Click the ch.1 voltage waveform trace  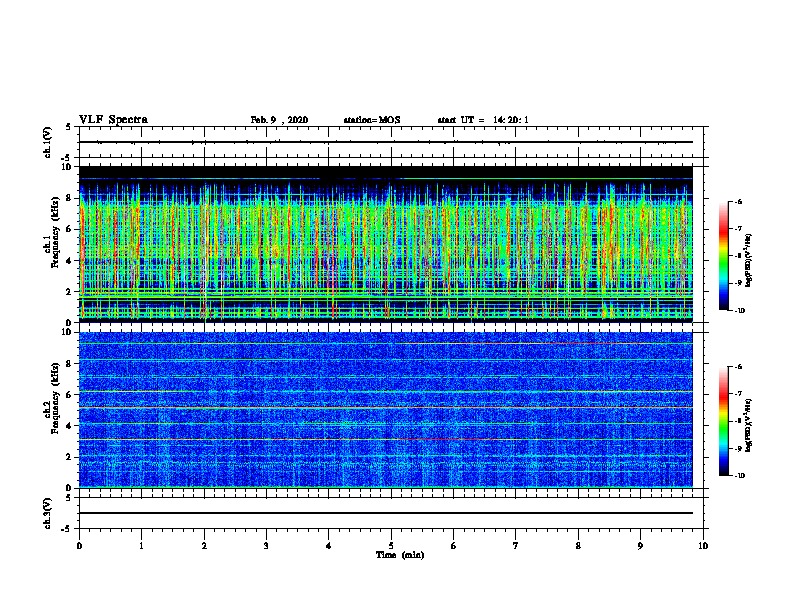pos(386,142)
